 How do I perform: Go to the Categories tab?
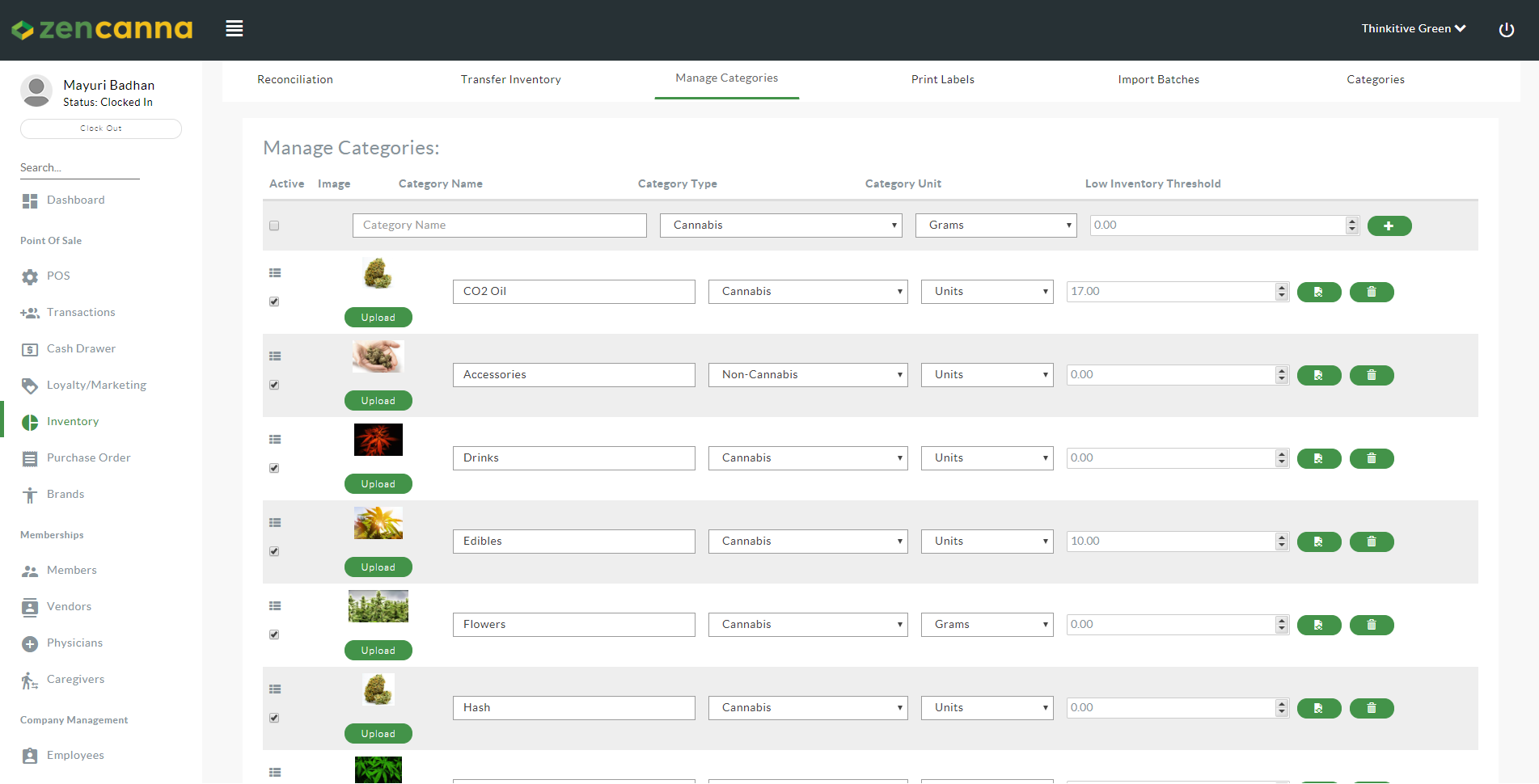click(x=1376, y=80)
